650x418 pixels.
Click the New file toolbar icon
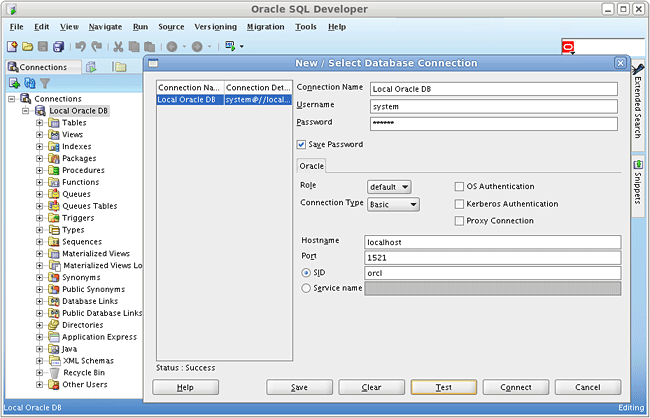coord(12,46)
